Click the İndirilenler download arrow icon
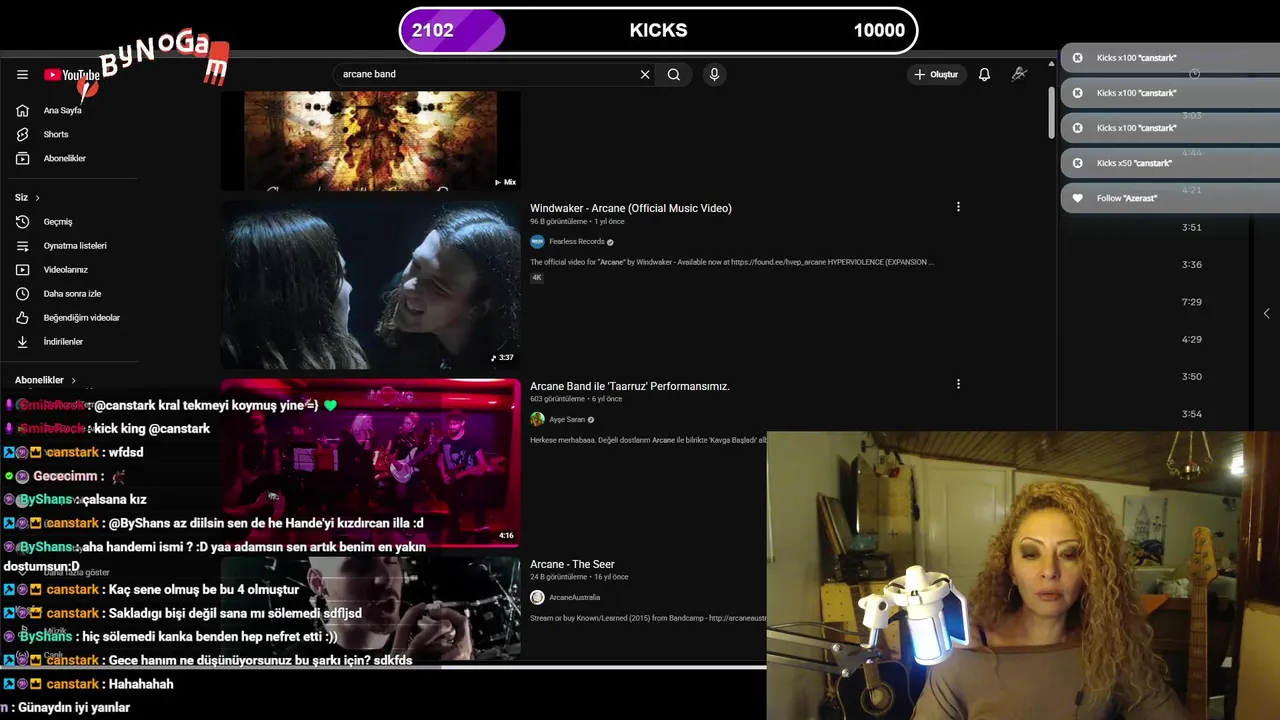1280x720 pixels. click(x=22, y=341)
